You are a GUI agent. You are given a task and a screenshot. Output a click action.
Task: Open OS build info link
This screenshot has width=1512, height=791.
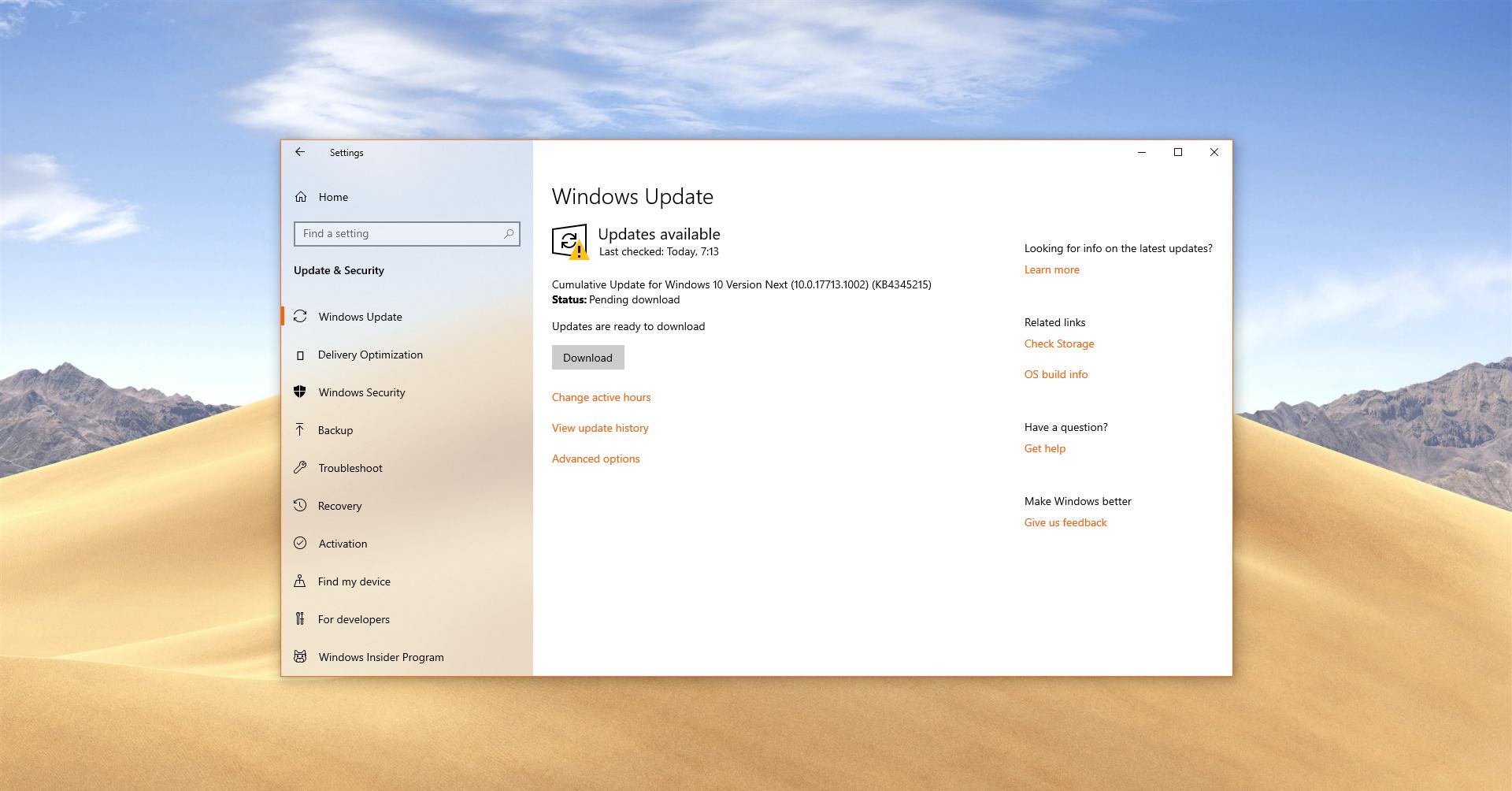(x=1055, y=374)
